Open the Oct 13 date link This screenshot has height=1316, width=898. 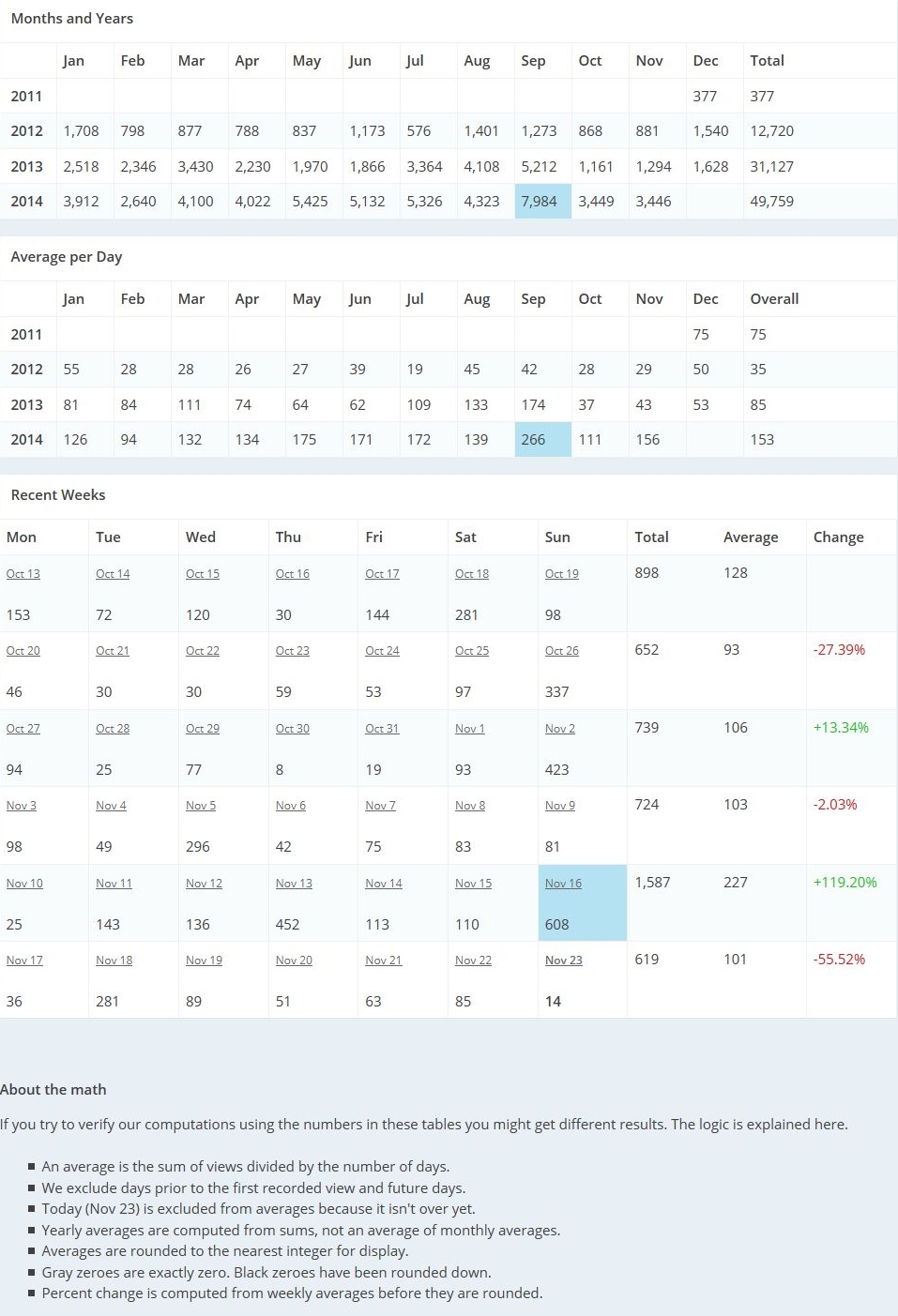(23, 574)
